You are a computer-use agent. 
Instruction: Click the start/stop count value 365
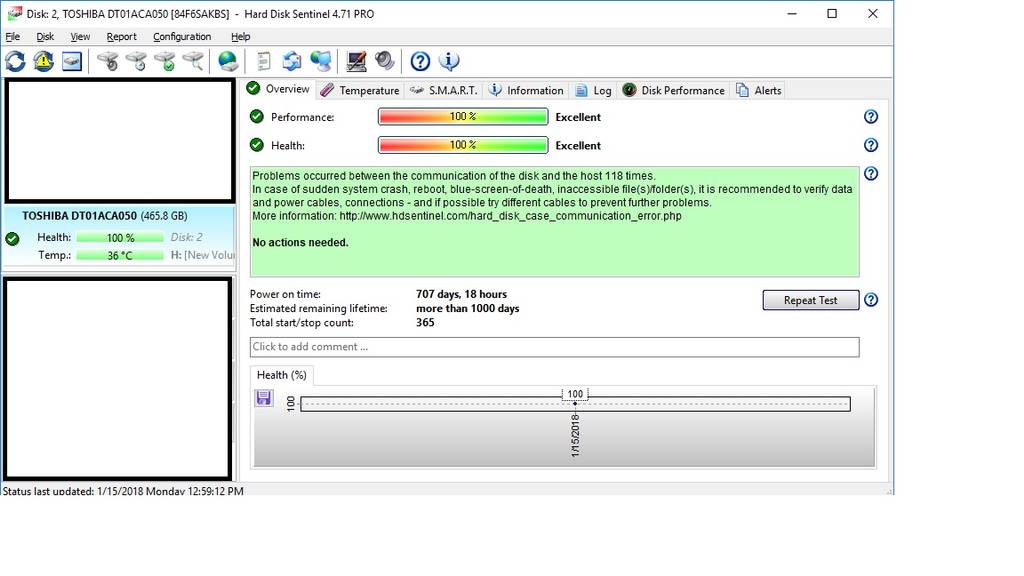coord(425,323)
